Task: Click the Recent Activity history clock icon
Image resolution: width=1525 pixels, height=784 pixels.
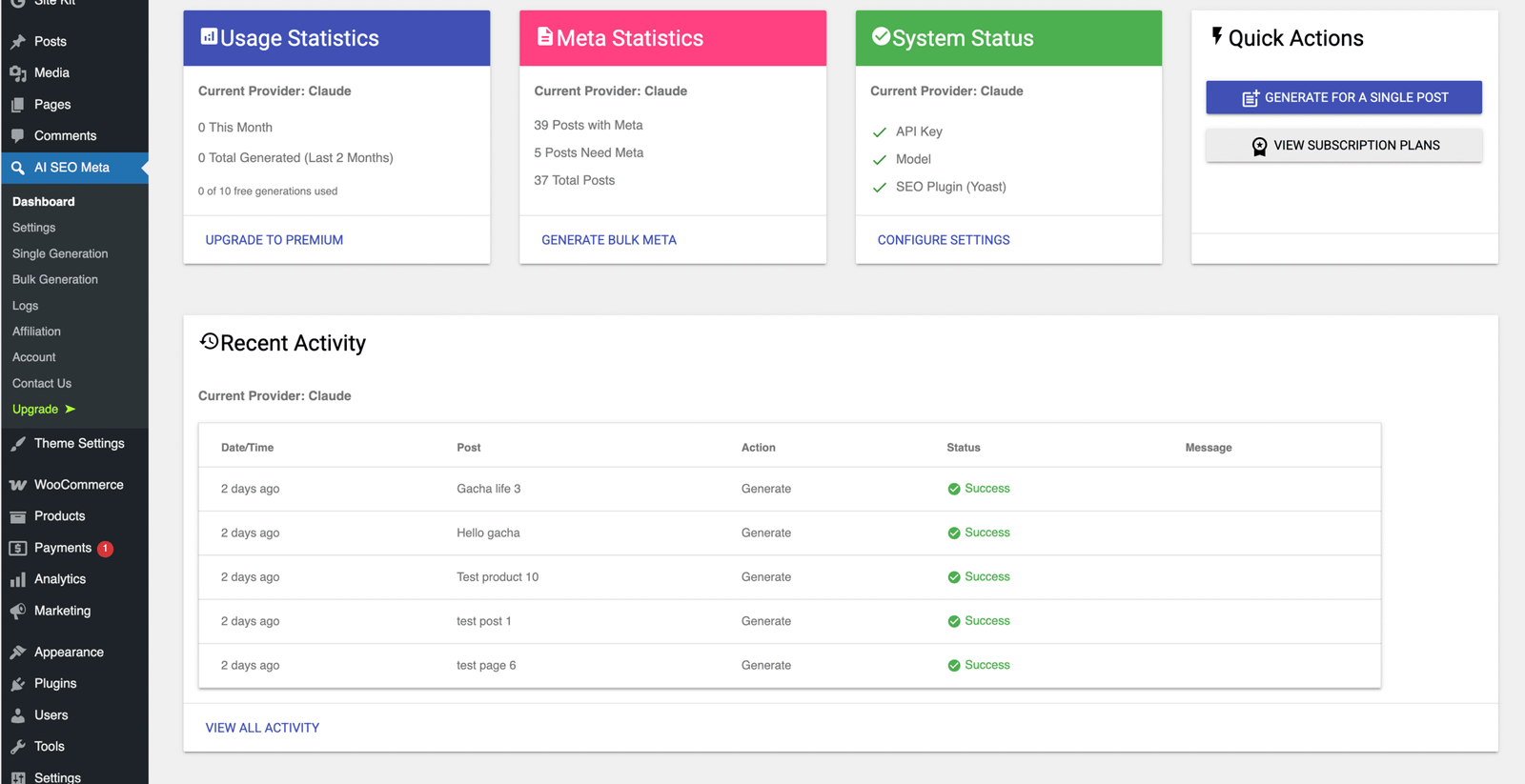Action: click(209, 341)
